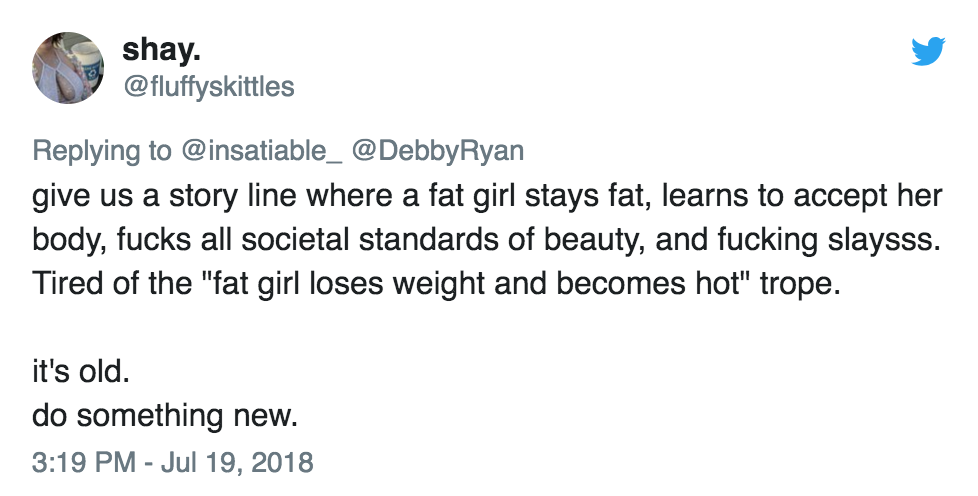Viewport: 978px width, 496px height.
Task: Open the @DebbyRyan mention link
Action: point(439,150)
